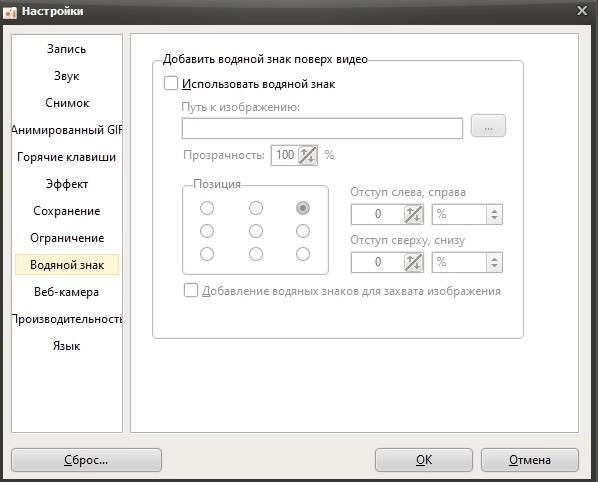Open the Эффект section
Screen dimensions: 598x482
click(67, 184)
